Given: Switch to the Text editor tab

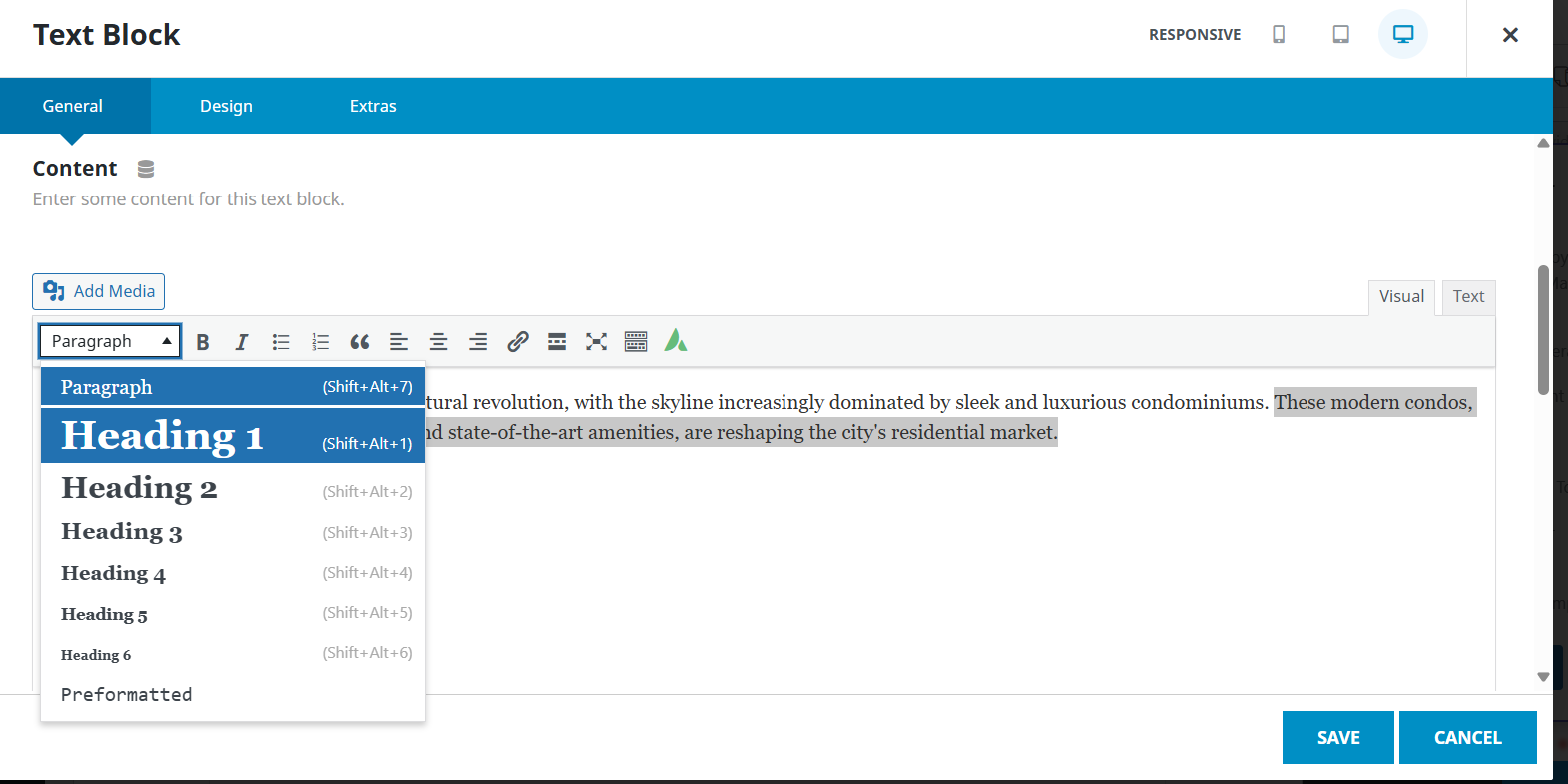Looking at the screenshot, I should tap(1467, 296).
